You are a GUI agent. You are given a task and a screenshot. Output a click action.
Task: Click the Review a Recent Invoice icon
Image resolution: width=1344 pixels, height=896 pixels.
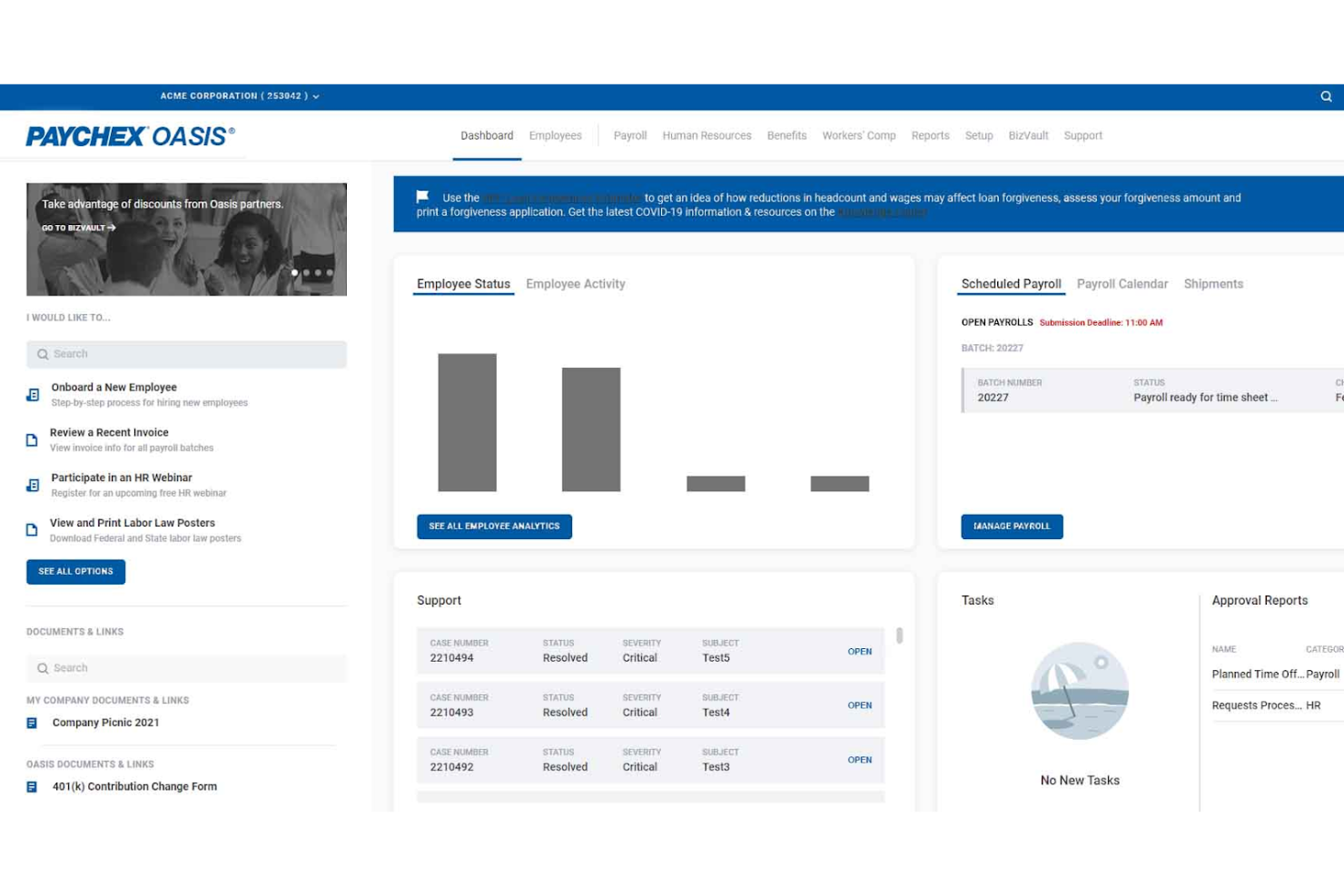coord(32,440)
